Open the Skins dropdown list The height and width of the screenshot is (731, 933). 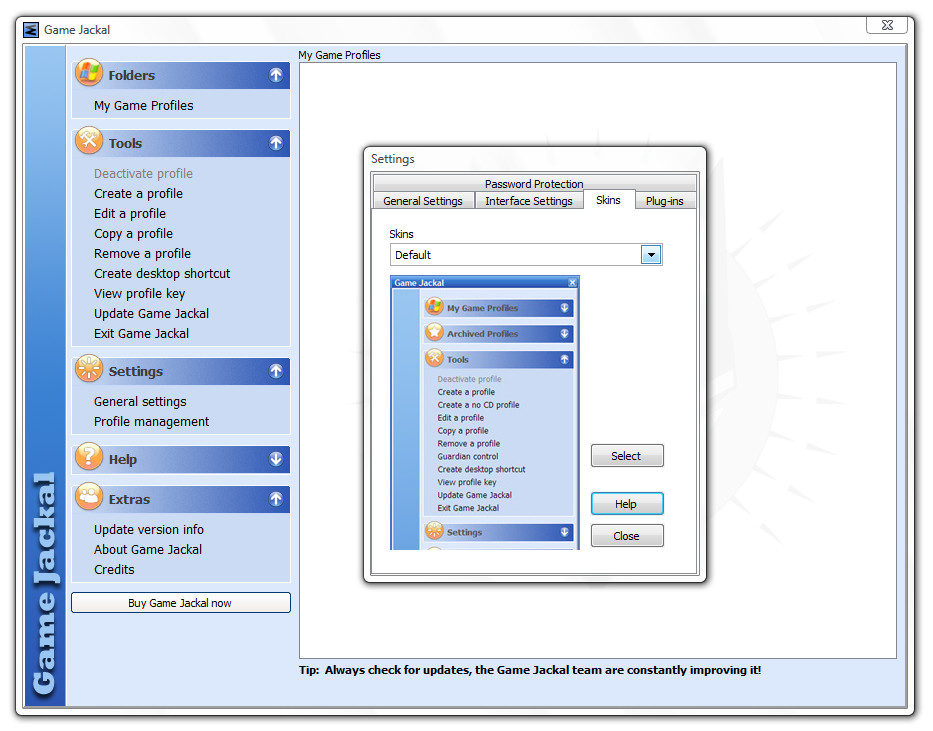[651, 255]
